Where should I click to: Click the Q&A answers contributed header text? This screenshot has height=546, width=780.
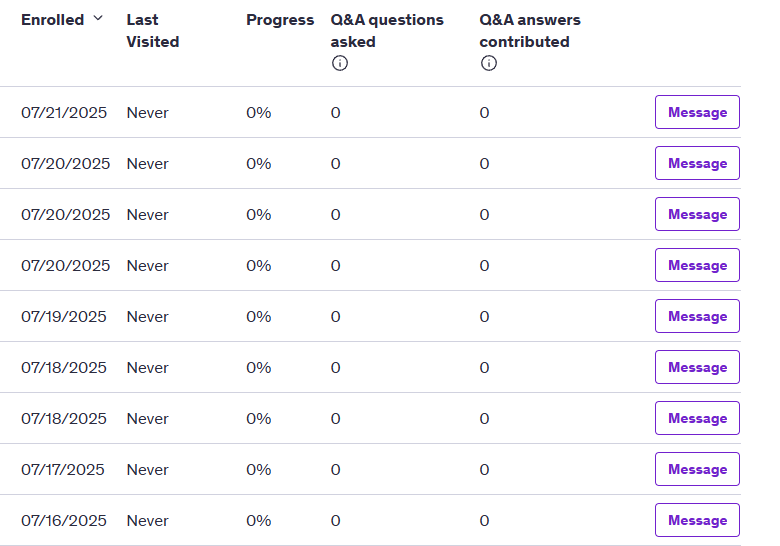tap(529, 31)
